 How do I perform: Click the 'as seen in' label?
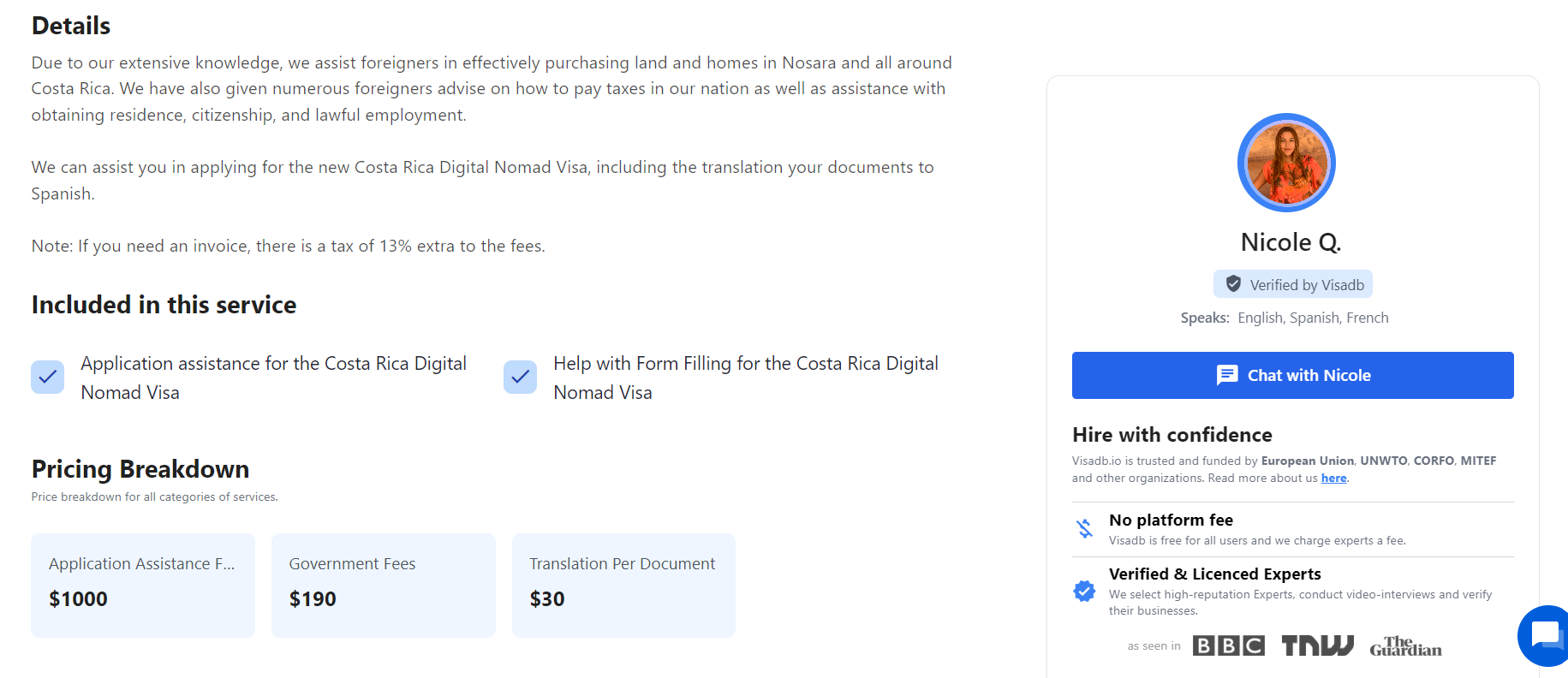point(1154,646)
